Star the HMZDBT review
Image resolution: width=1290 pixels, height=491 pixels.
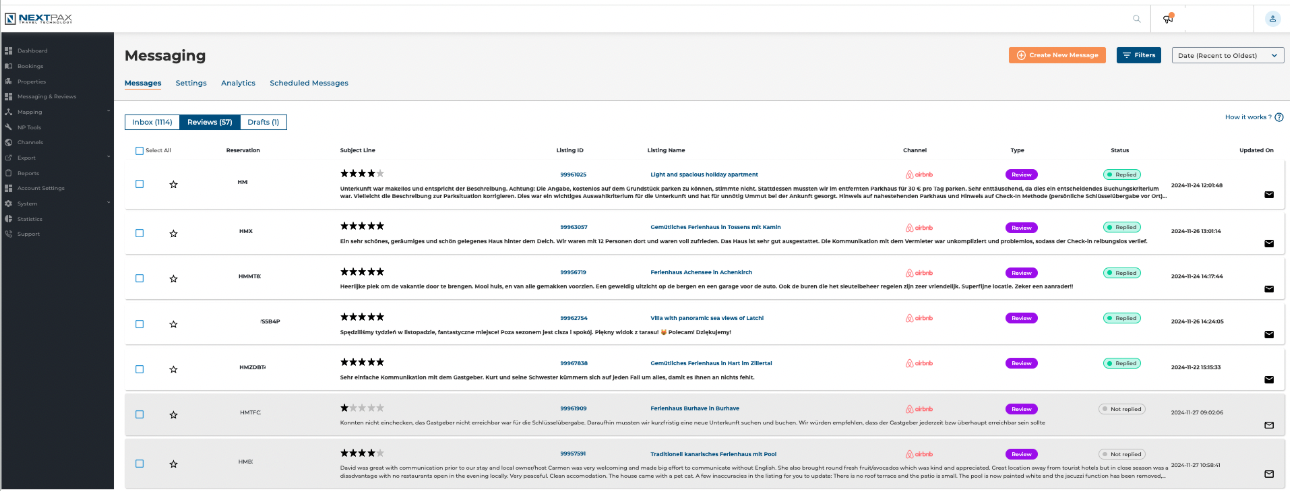click(173, 369)
